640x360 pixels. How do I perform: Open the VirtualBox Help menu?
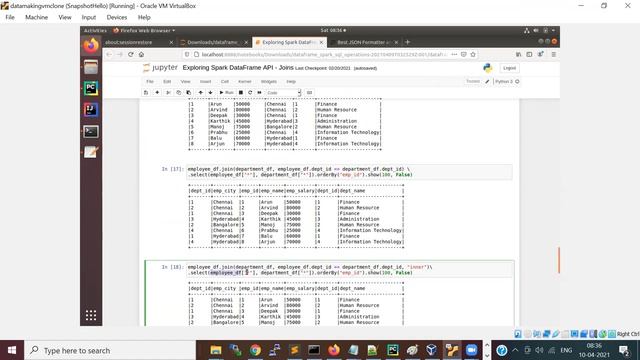point(144,17)
